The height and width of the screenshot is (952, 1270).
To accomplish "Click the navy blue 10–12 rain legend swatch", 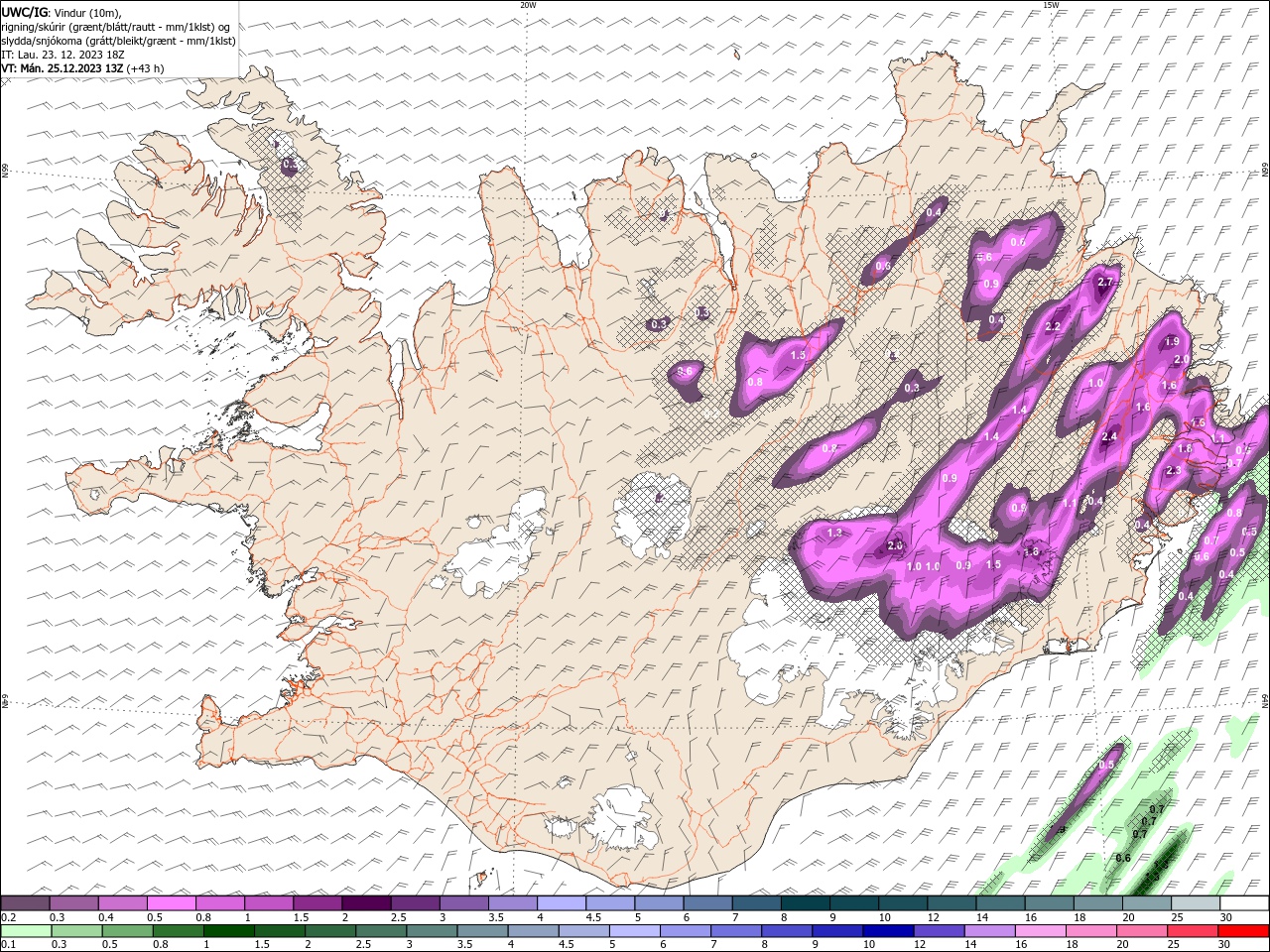I will [x=887, y=930].
